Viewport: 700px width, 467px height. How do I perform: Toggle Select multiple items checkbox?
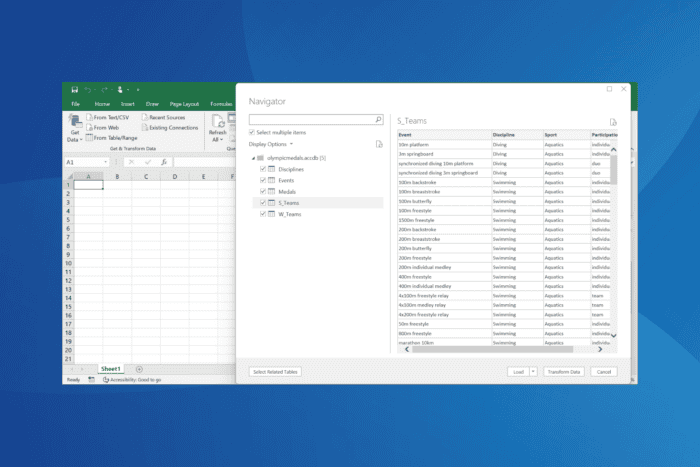(x=252, y=132)
